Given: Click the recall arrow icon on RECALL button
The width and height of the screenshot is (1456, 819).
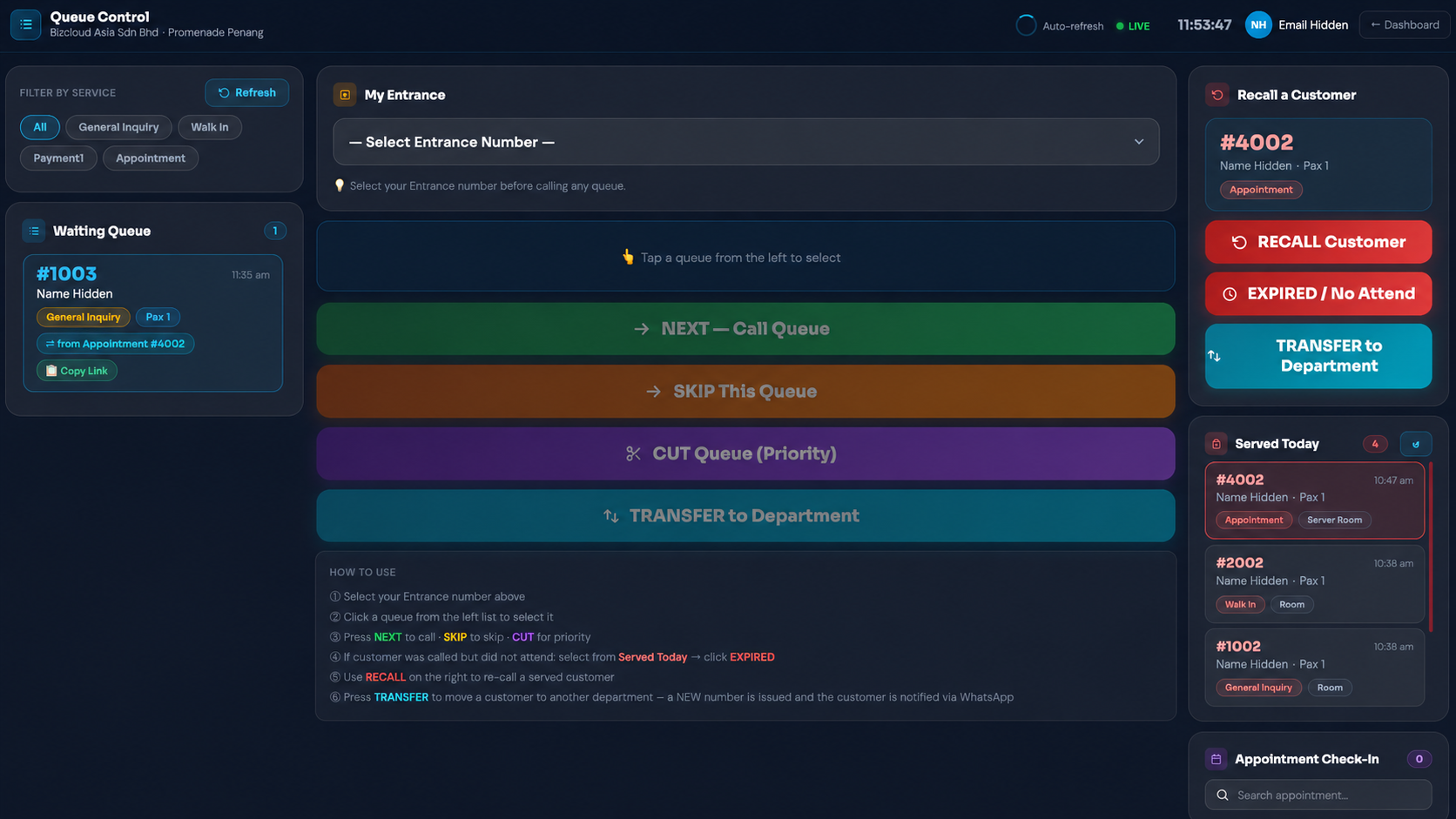Looking at the screenshot, I should point(1239,243).
